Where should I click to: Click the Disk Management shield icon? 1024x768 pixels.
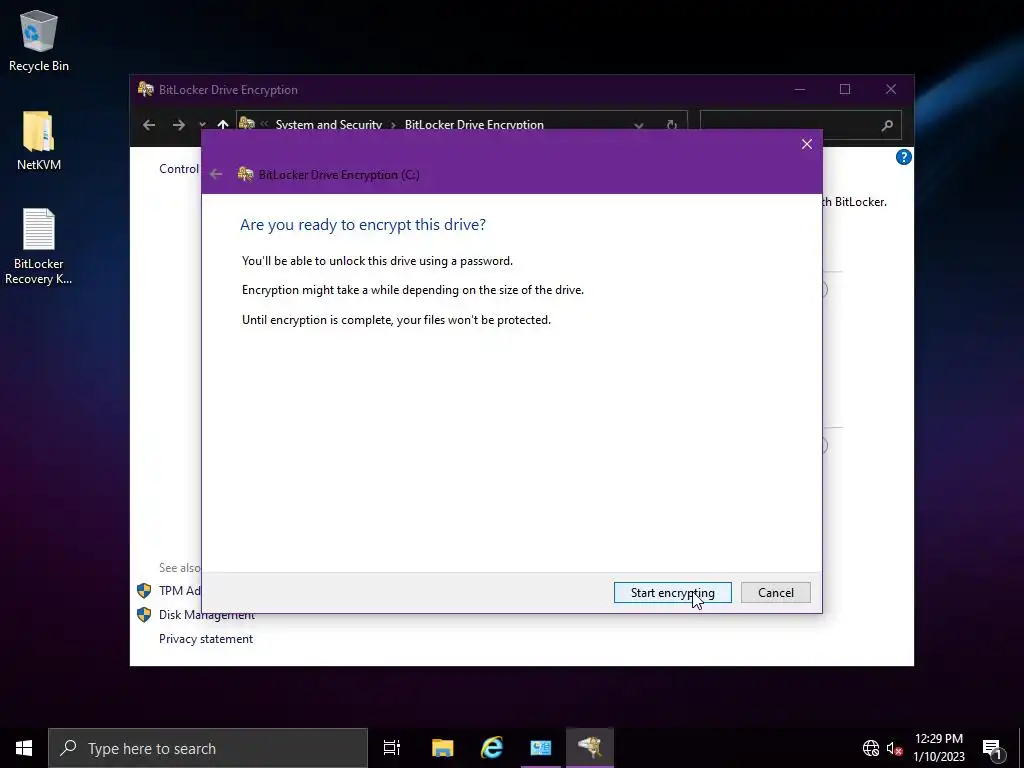point(144,615)
